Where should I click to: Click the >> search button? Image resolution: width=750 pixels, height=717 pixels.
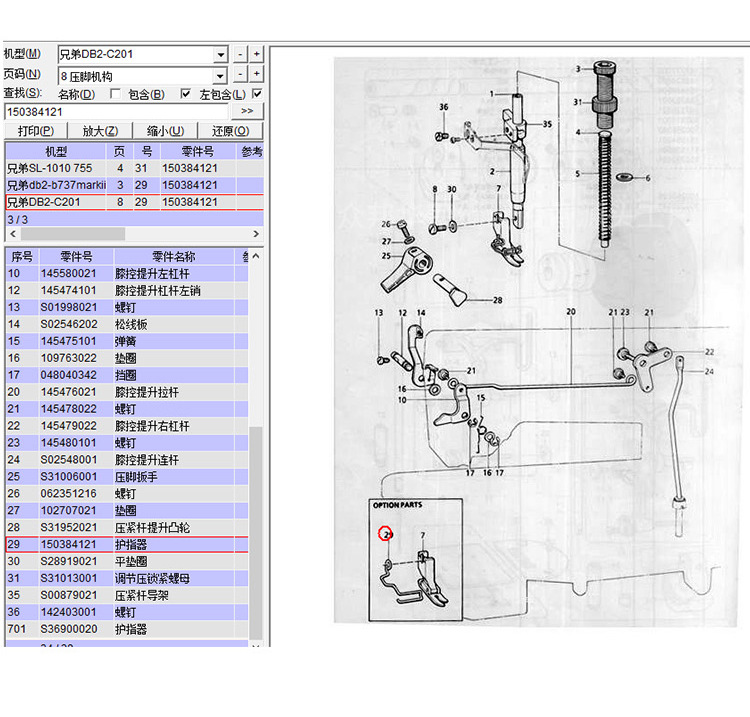[x=247, y=111]
